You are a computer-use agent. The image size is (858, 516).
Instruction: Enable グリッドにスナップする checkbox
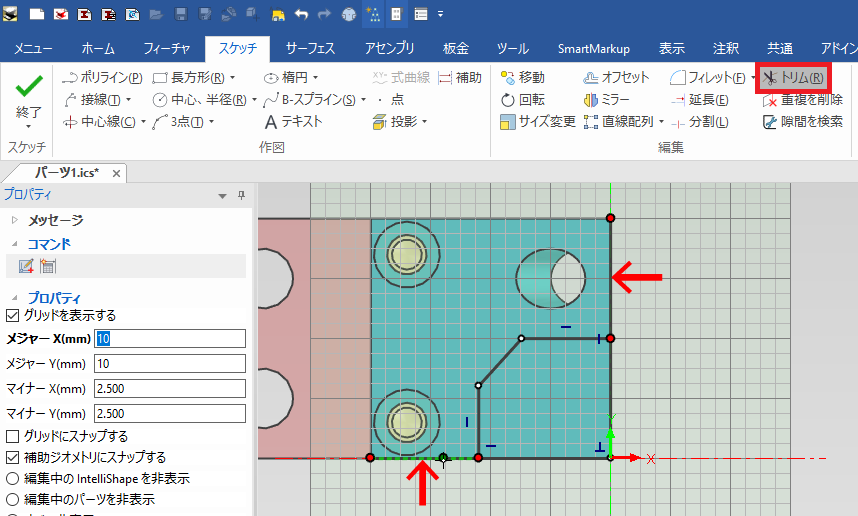pos(13,436)
